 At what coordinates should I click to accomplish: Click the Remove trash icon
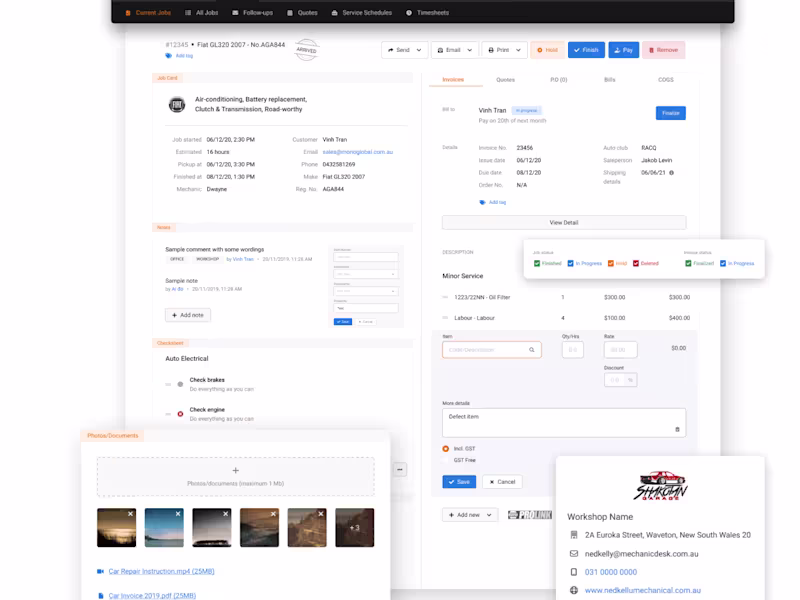pyautogui.click(x=651, y=50)
